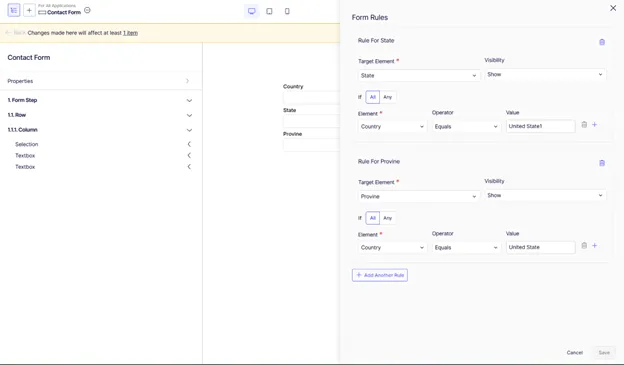Open the '1 item' affected link

[131, 33]
